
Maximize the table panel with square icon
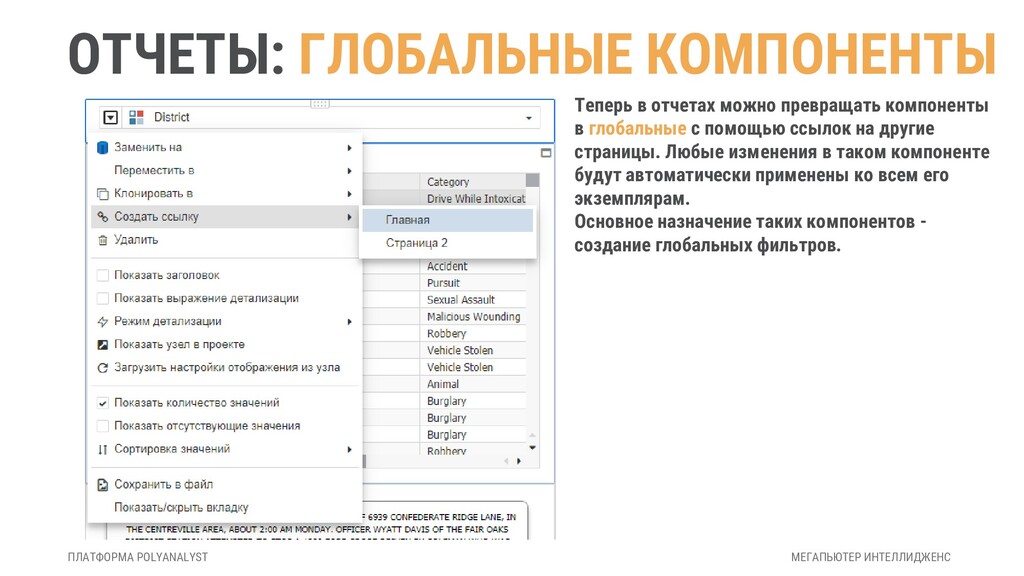point(546,153)
